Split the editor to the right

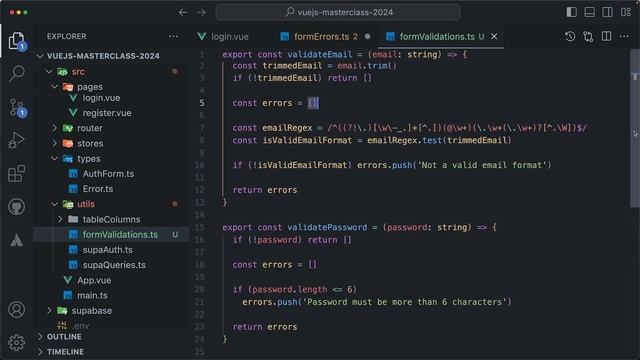607,36
